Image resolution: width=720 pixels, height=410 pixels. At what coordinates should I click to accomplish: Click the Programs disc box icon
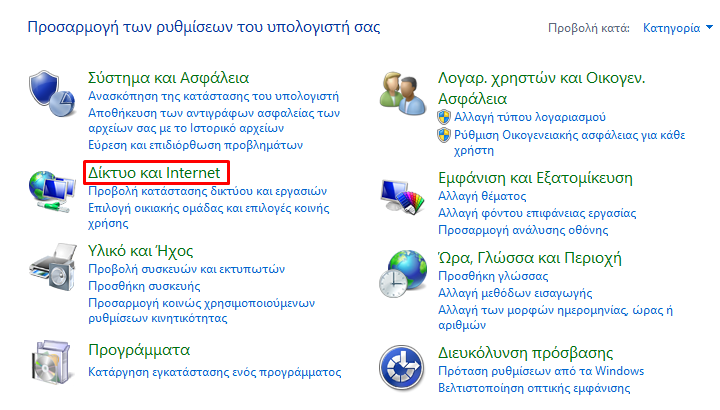pos(51,361)
